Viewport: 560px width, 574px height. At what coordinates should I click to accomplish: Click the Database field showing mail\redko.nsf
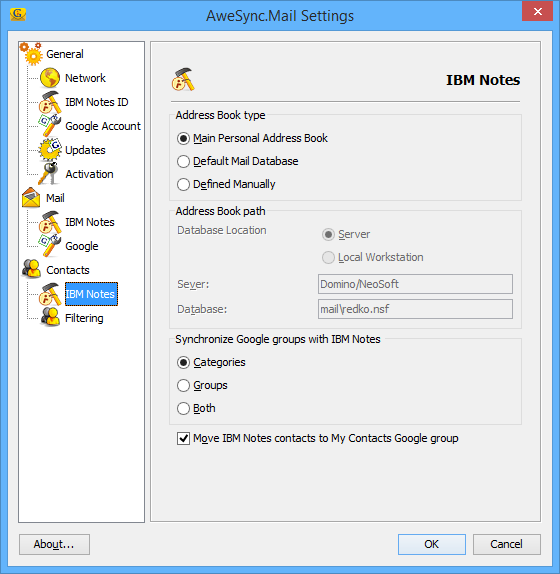pos(415,309)
